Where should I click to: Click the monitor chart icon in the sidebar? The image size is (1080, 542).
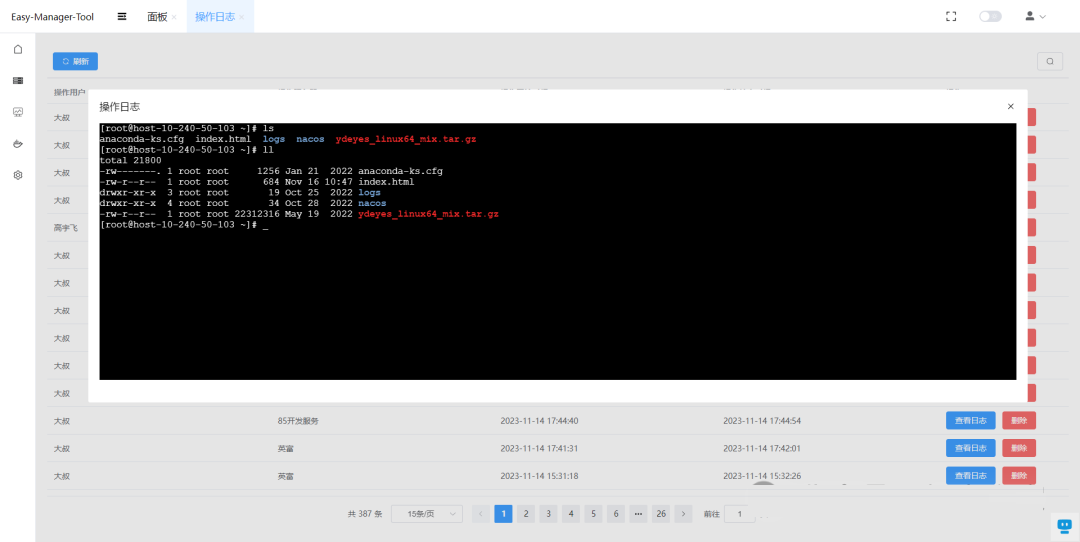(17, 112)
